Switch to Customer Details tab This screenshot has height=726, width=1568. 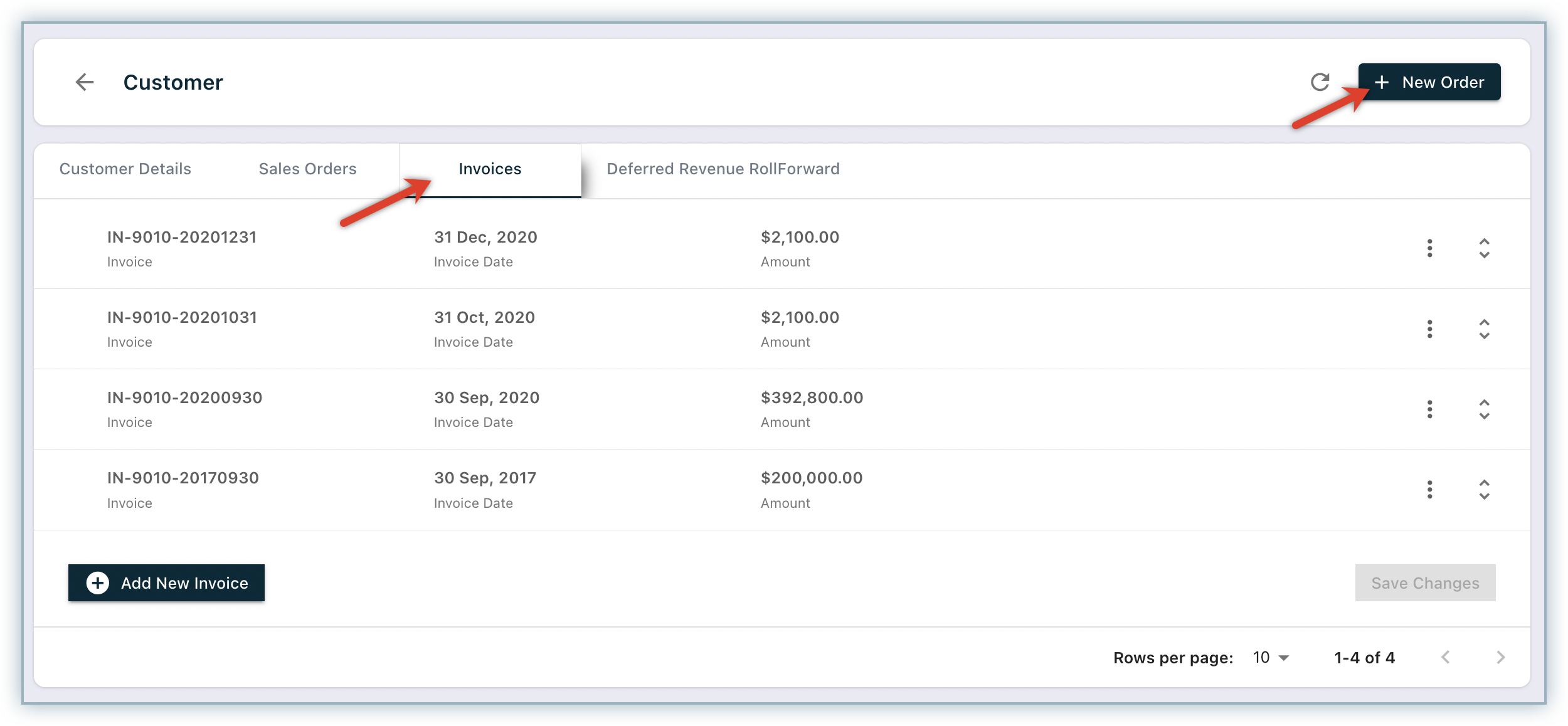[125, 169]
